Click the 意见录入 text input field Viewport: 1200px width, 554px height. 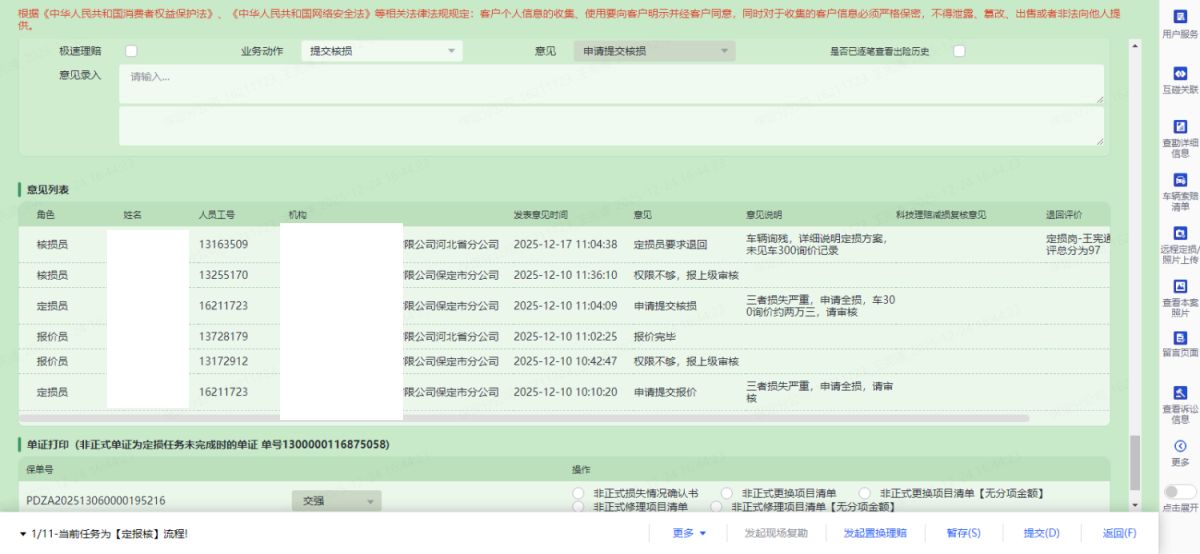coord(610,84)
